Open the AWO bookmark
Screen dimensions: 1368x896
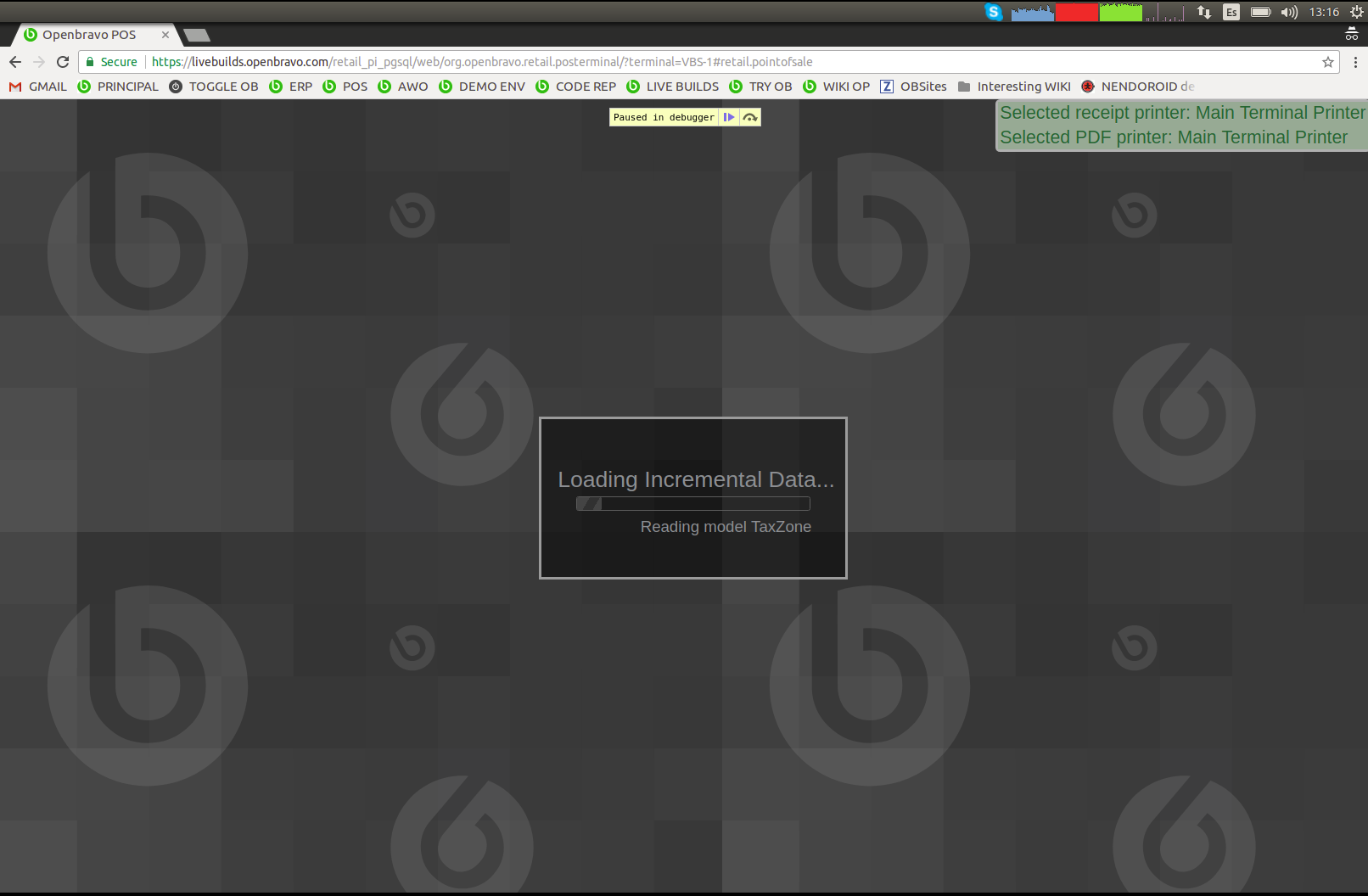pyautogui.click(x=403, y=87)
